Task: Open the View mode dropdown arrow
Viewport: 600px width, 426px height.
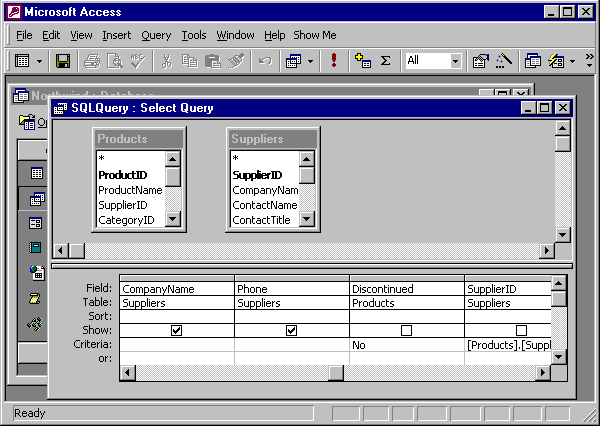Action: 39,61
